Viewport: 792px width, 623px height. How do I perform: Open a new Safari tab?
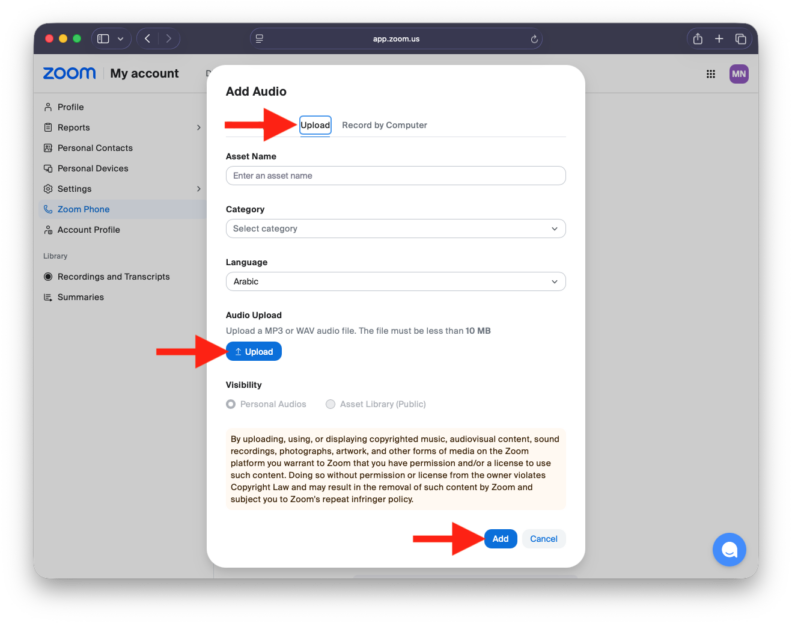click(719, 38)
